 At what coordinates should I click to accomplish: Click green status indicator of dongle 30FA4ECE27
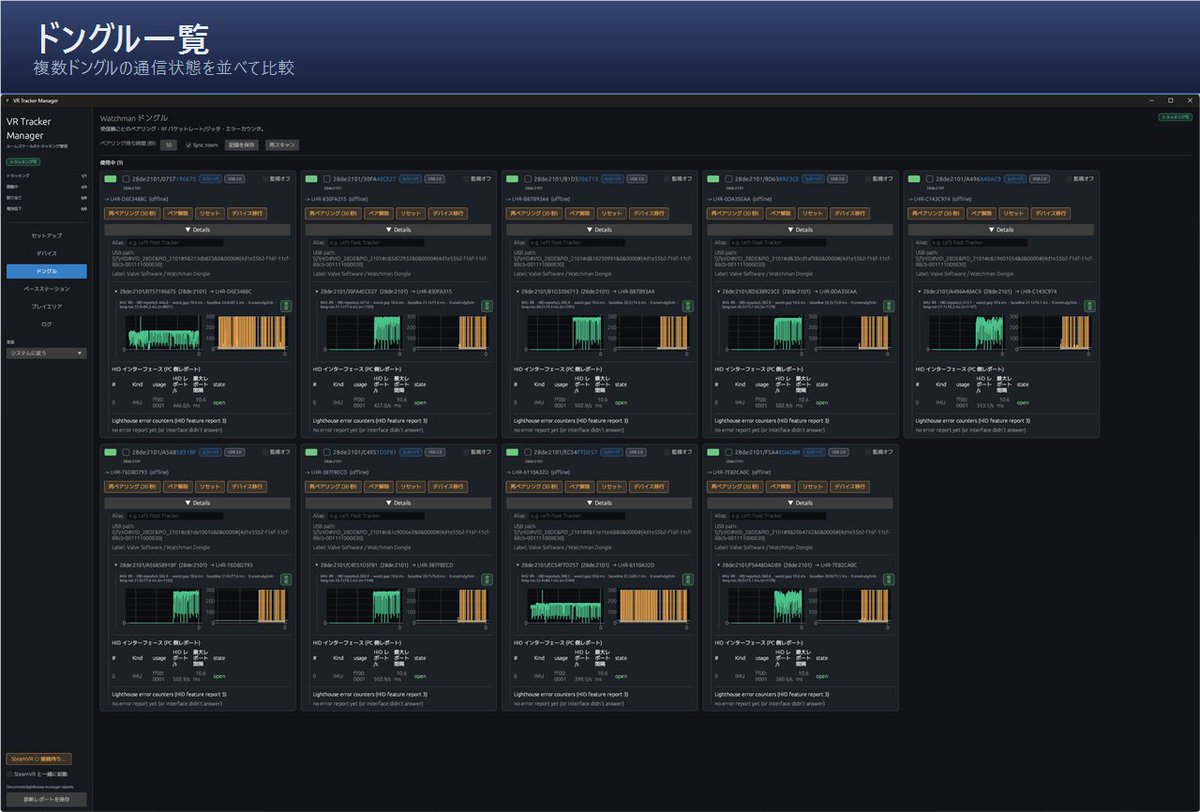[312, 179]
